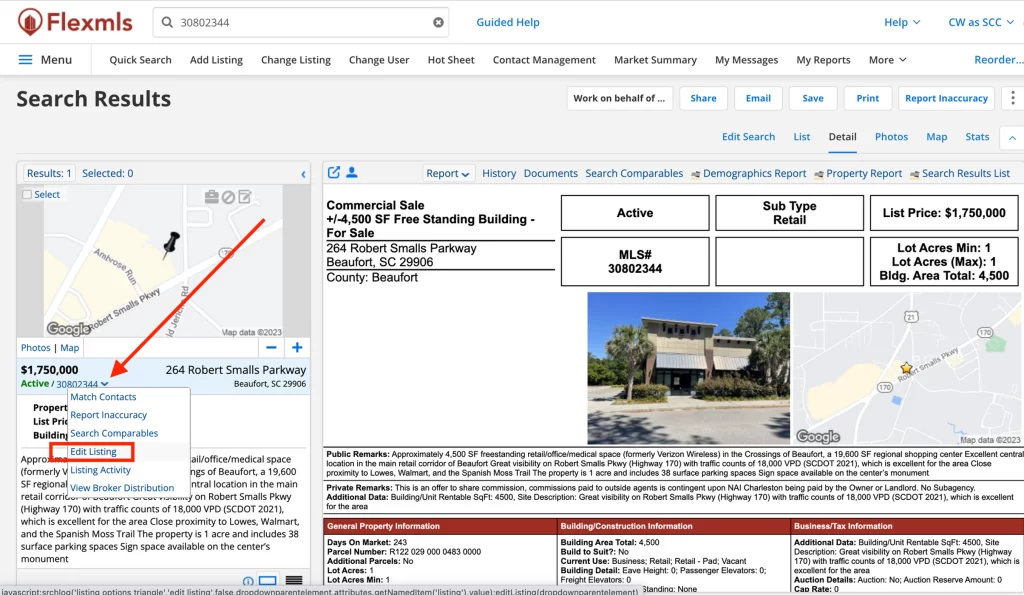Choose Edit Listing from the dropdown menu

point(93,451)
